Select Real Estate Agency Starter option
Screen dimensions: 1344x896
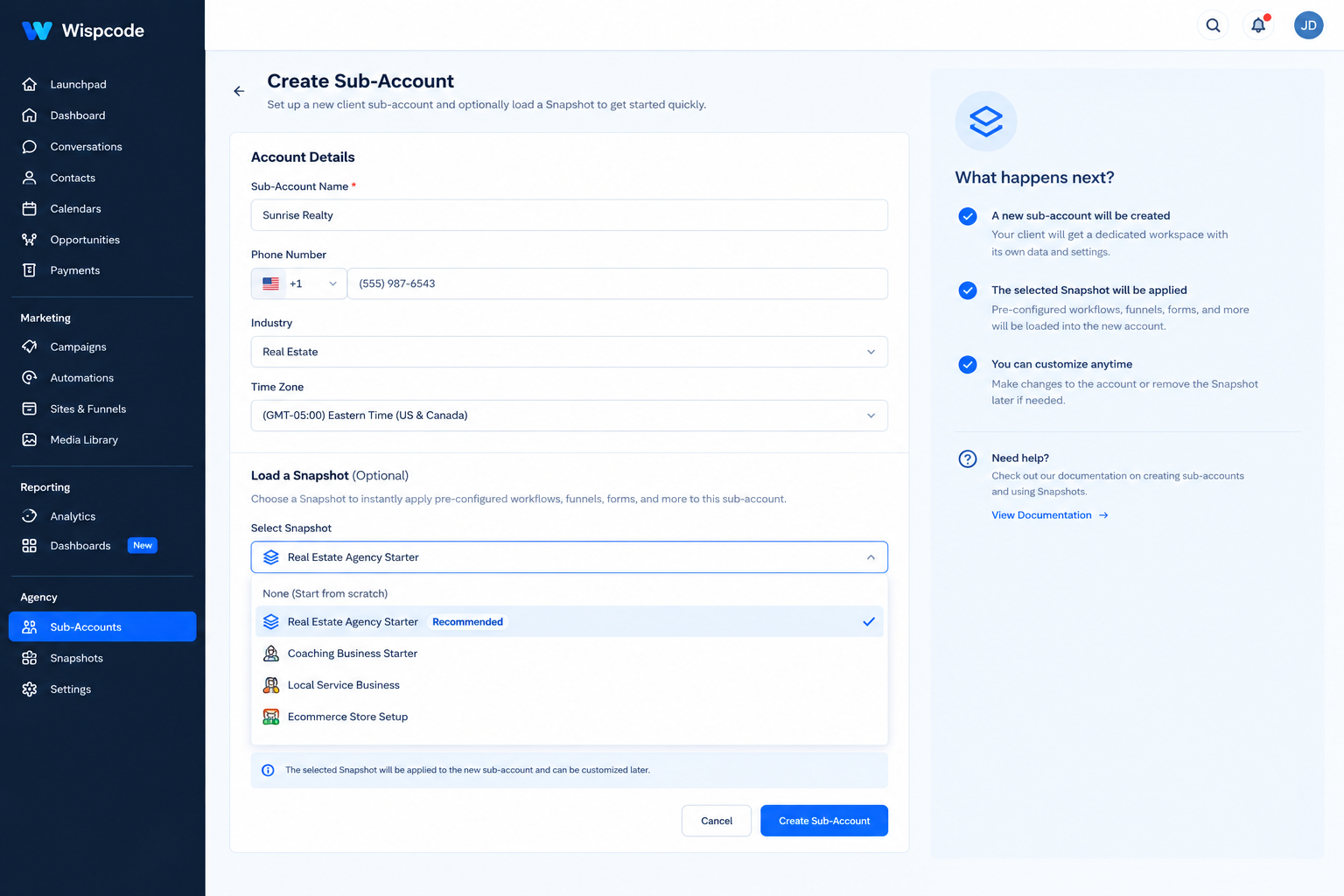[570, 622]
